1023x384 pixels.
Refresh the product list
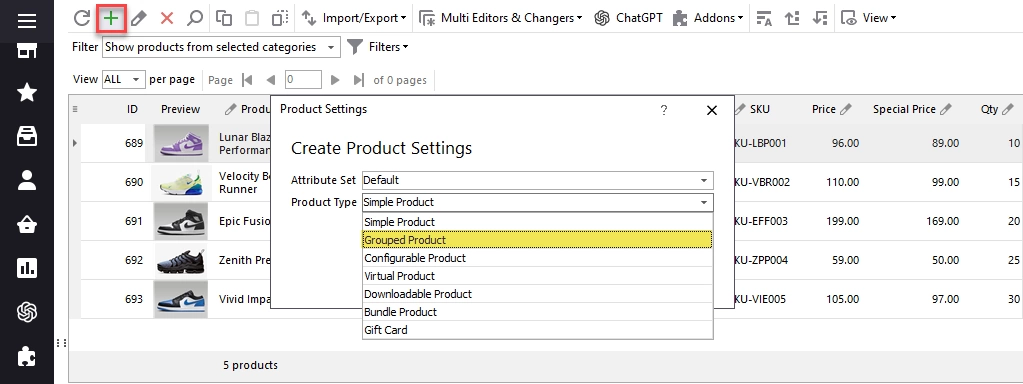[82, 18]
